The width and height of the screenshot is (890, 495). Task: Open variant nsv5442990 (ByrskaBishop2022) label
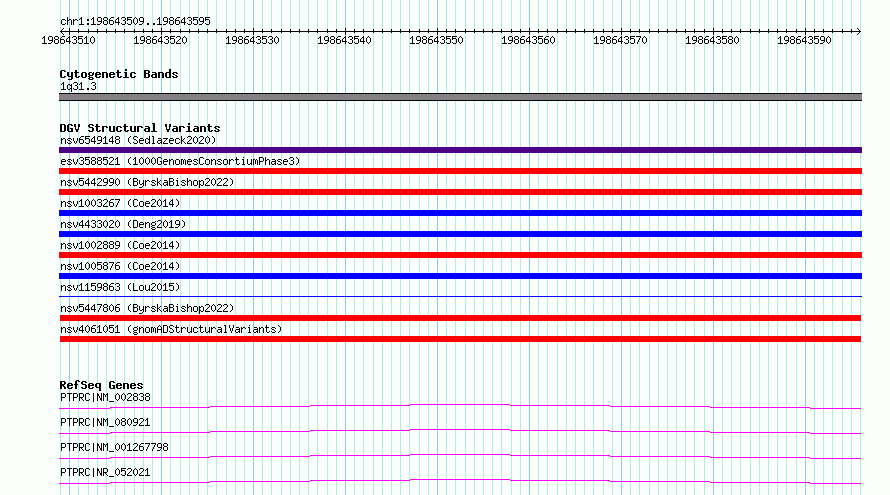147,182
